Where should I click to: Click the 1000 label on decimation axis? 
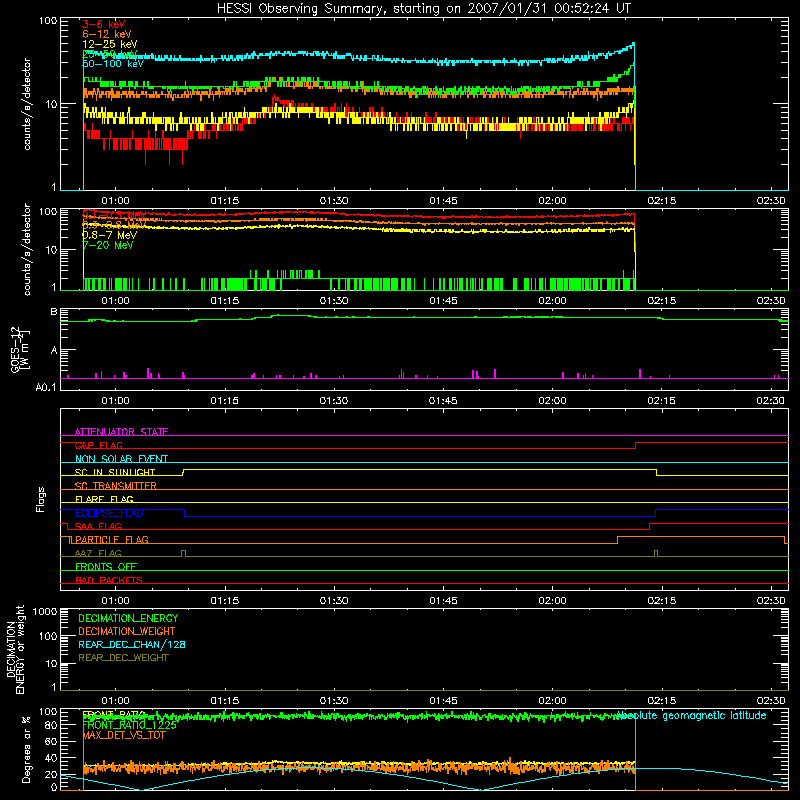pos(45,611)
